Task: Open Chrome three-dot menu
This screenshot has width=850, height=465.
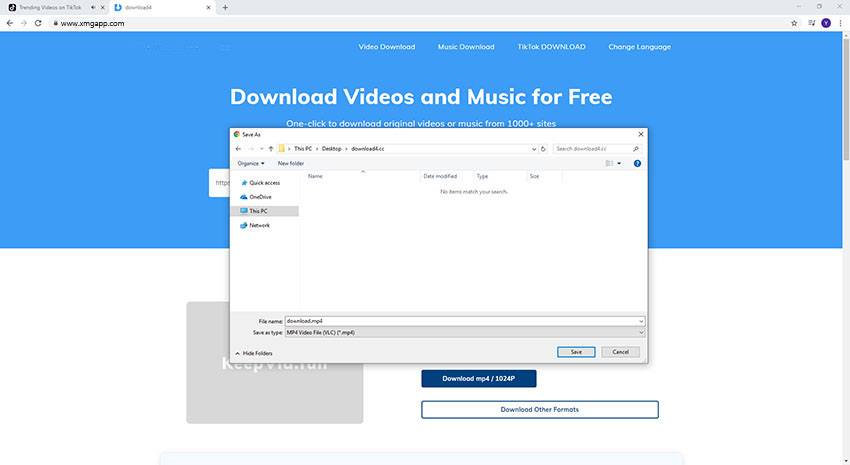Action: (x=841, y=23)
